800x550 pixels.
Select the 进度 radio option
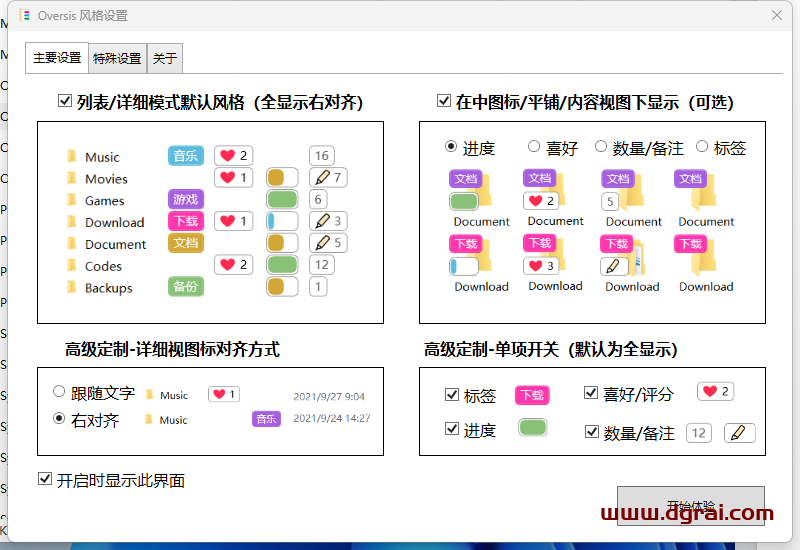pos(451,147)
